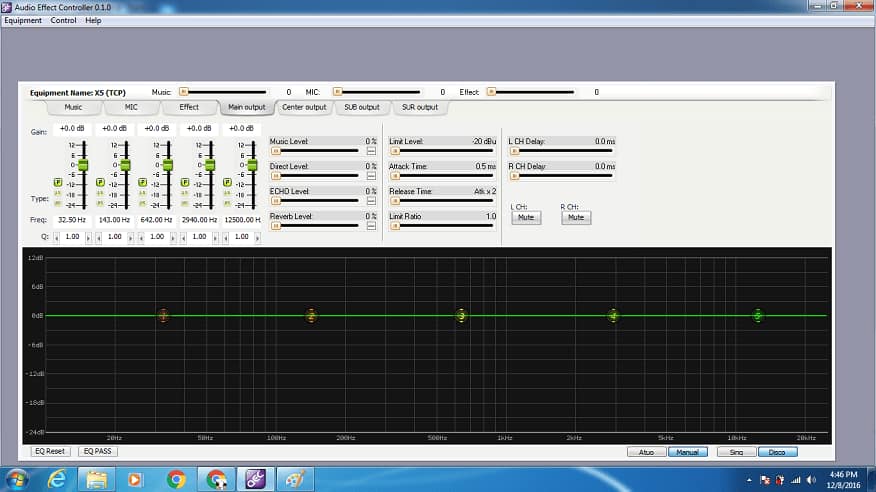Image resolution: width=876 pixels, height=492 pixels.
Task: Mute the R CH channel
Action: tap(576, 217)
